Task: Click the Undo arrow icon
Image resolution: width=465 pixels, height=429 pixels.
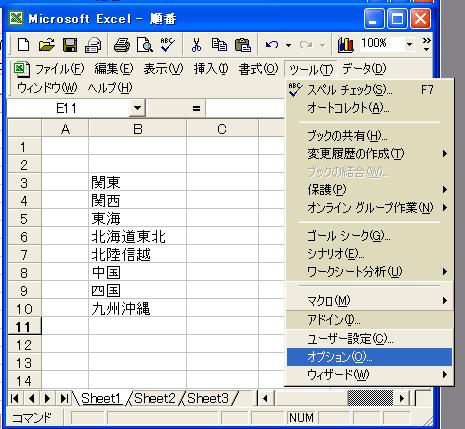Action: pyautogui.click(x=272, y=44)
